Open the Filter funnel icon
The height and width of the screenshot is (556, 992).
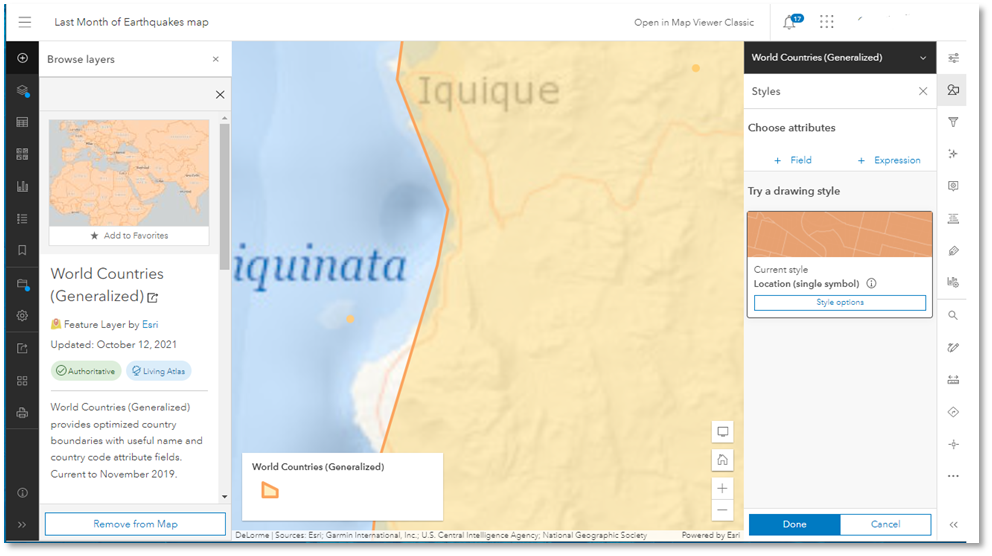pos(953,122)
